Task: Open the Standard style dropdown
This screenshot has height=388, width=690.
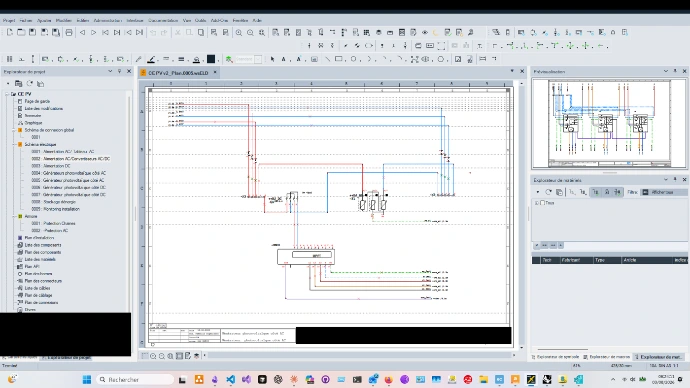Action: (258, 59)
